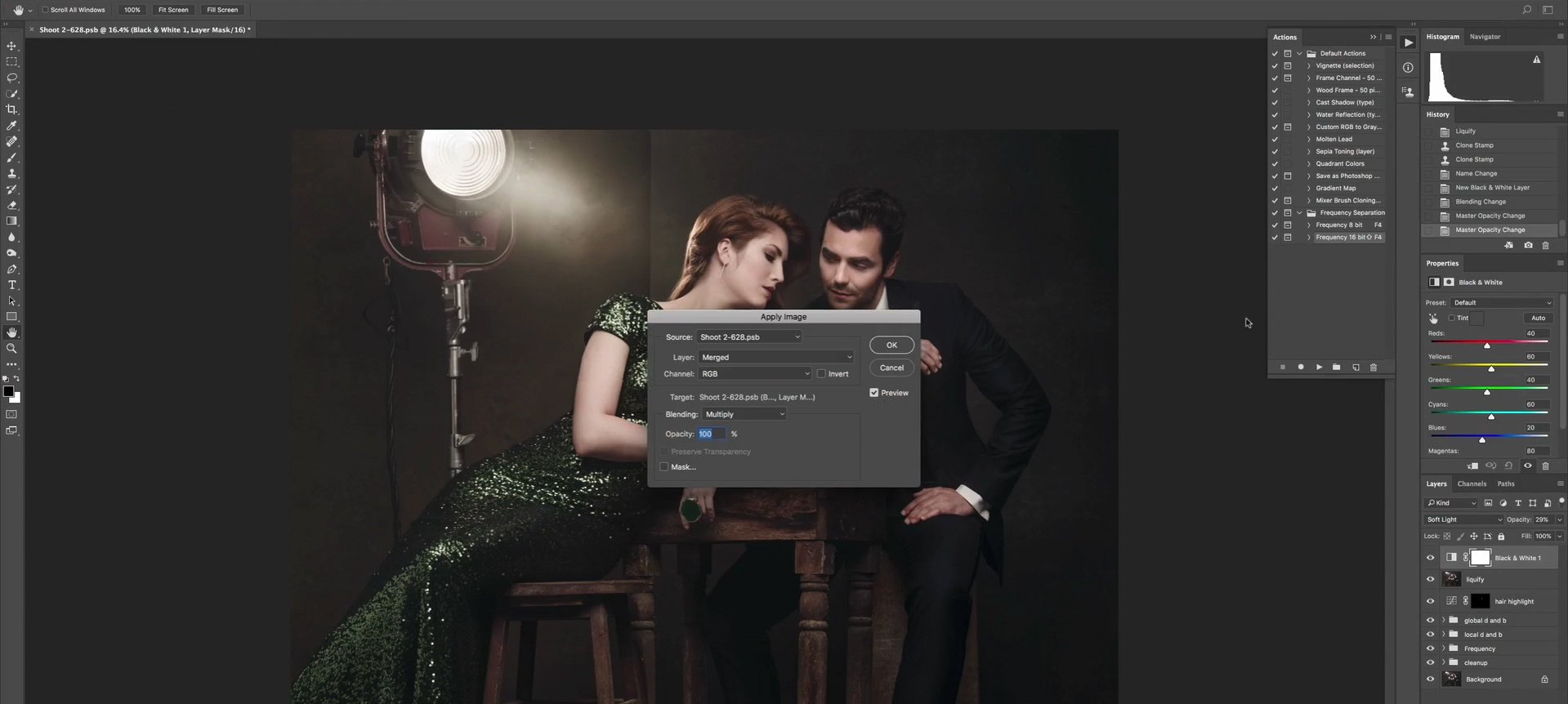Viewport: 1568px width, 704px height.
Task: Delete action with Actions panel trash icon
Action: 1374,368
